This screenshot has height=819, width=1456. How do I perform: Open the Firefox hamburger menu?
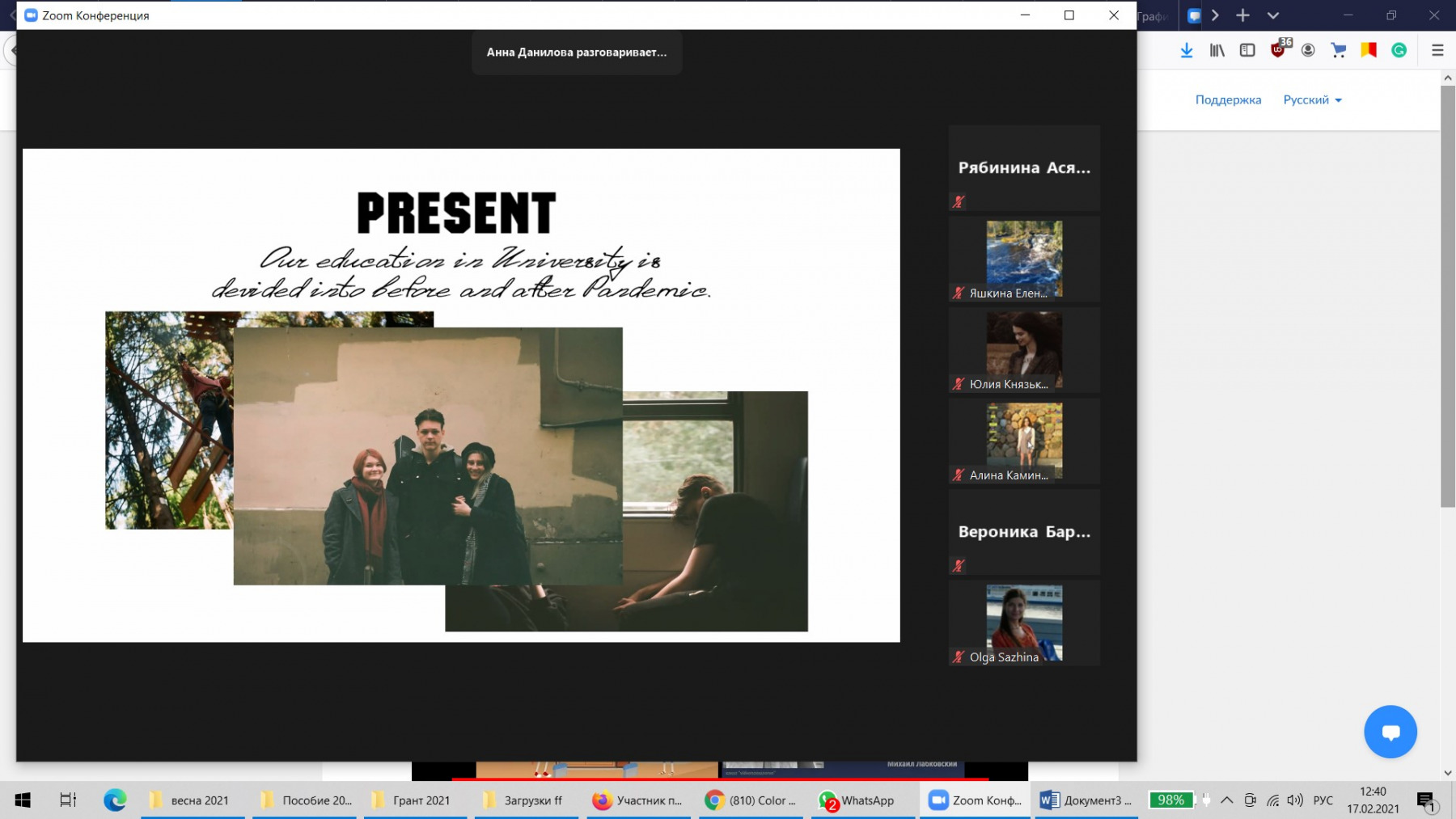pyautogui.click(x=1437, y=50)
